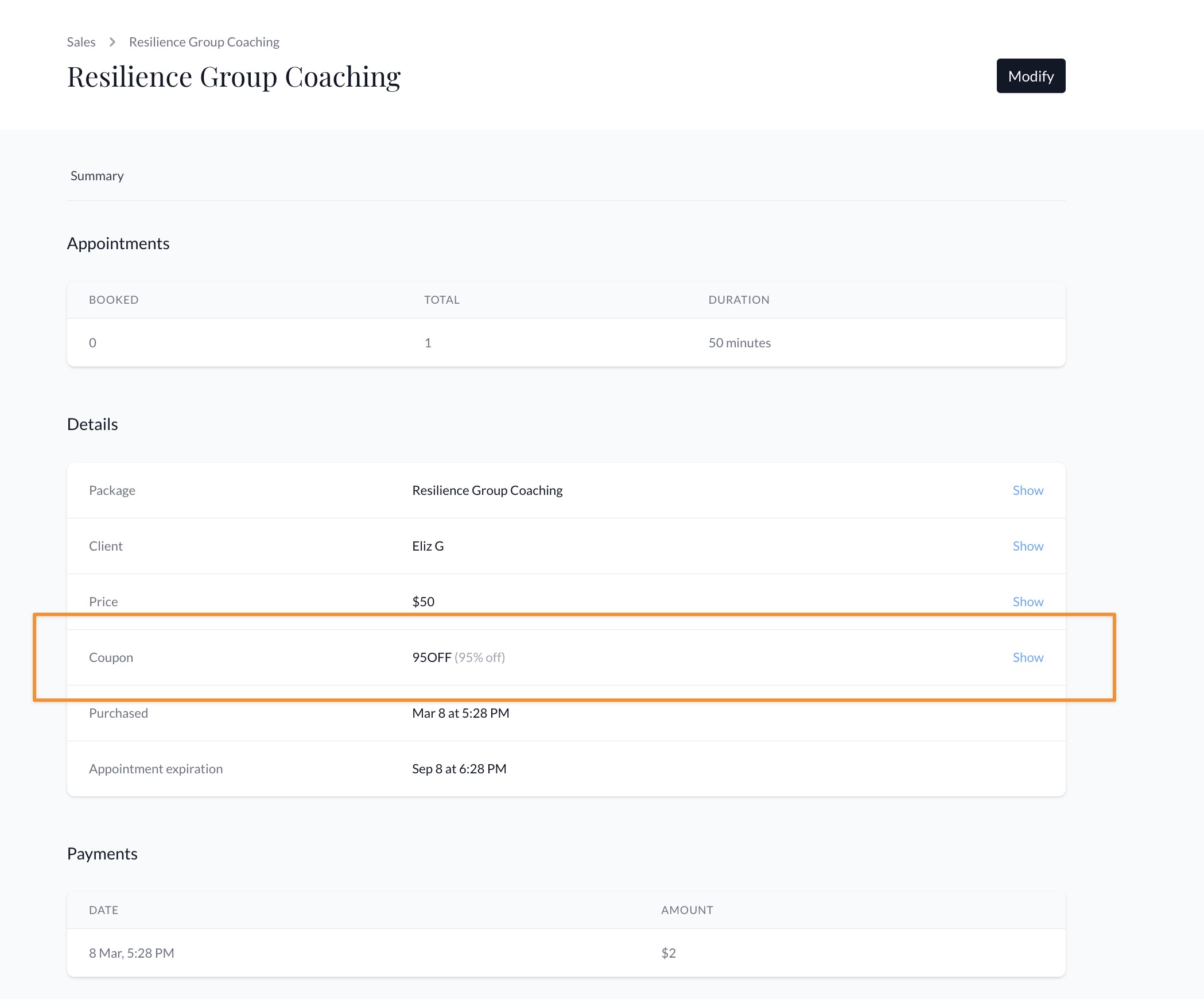Click the 8 Mar payment row date
The height and width of the screenshot is (999, 1204).
[131, 953]
